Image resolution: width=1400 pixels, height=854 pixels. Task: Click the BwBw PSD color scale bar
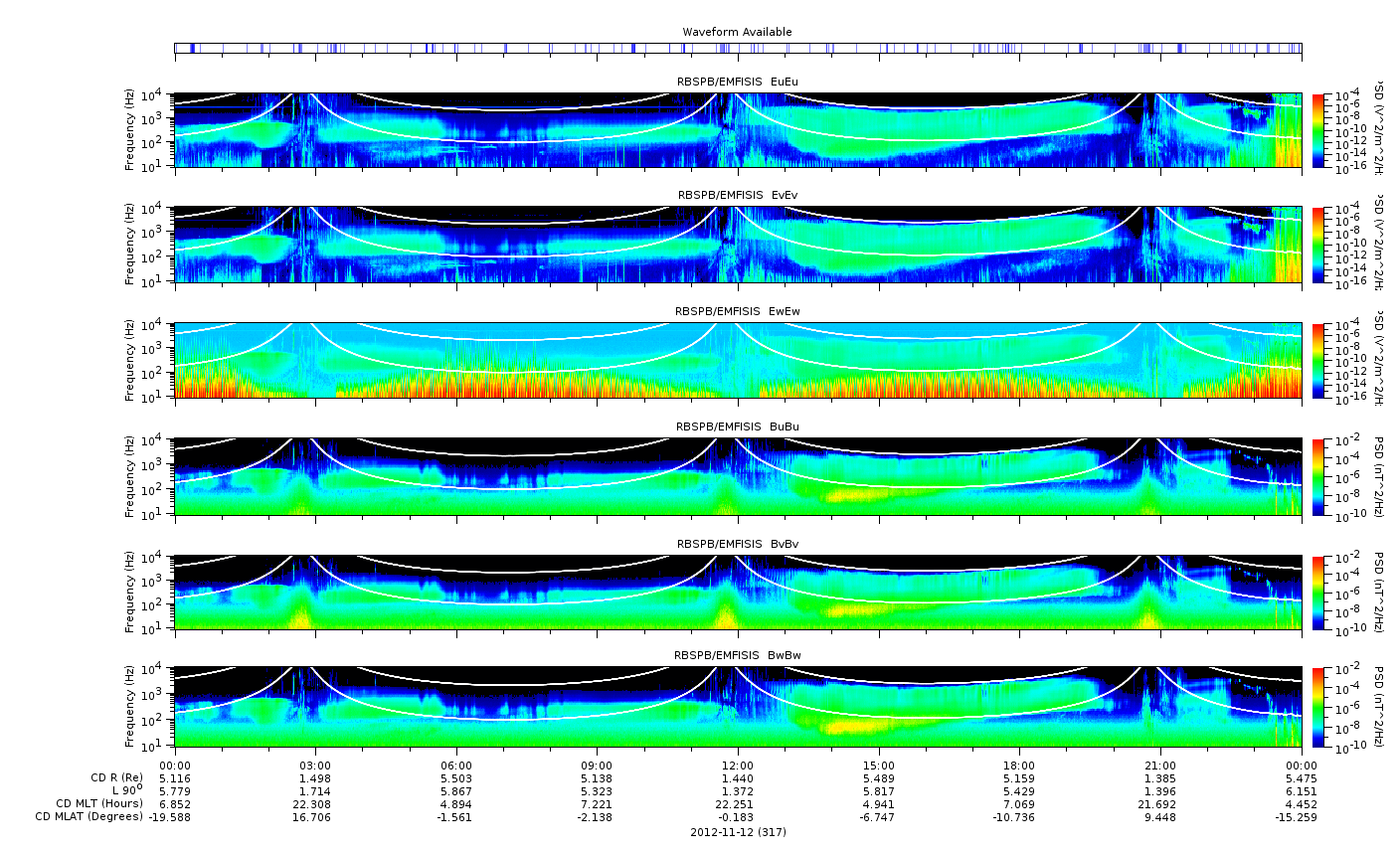point(1318,708)
